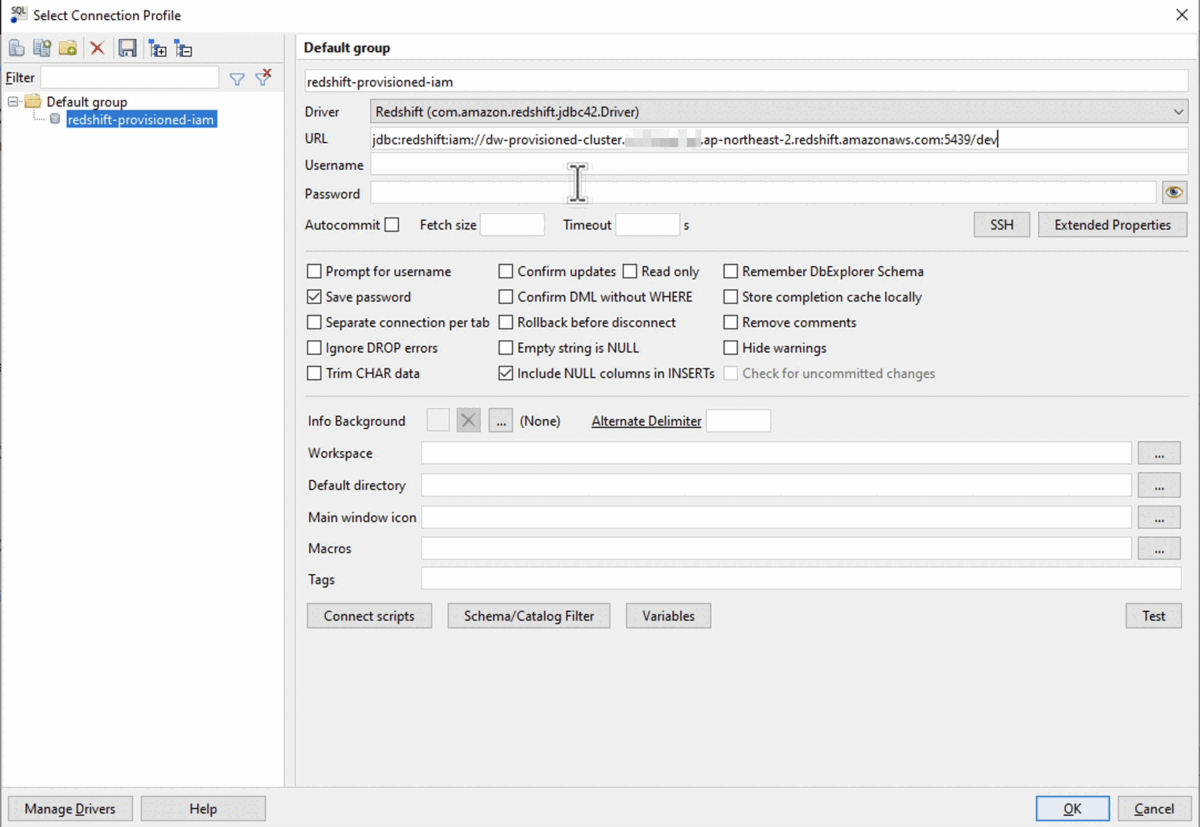Focus the Fetch size field

pos(512,225)
